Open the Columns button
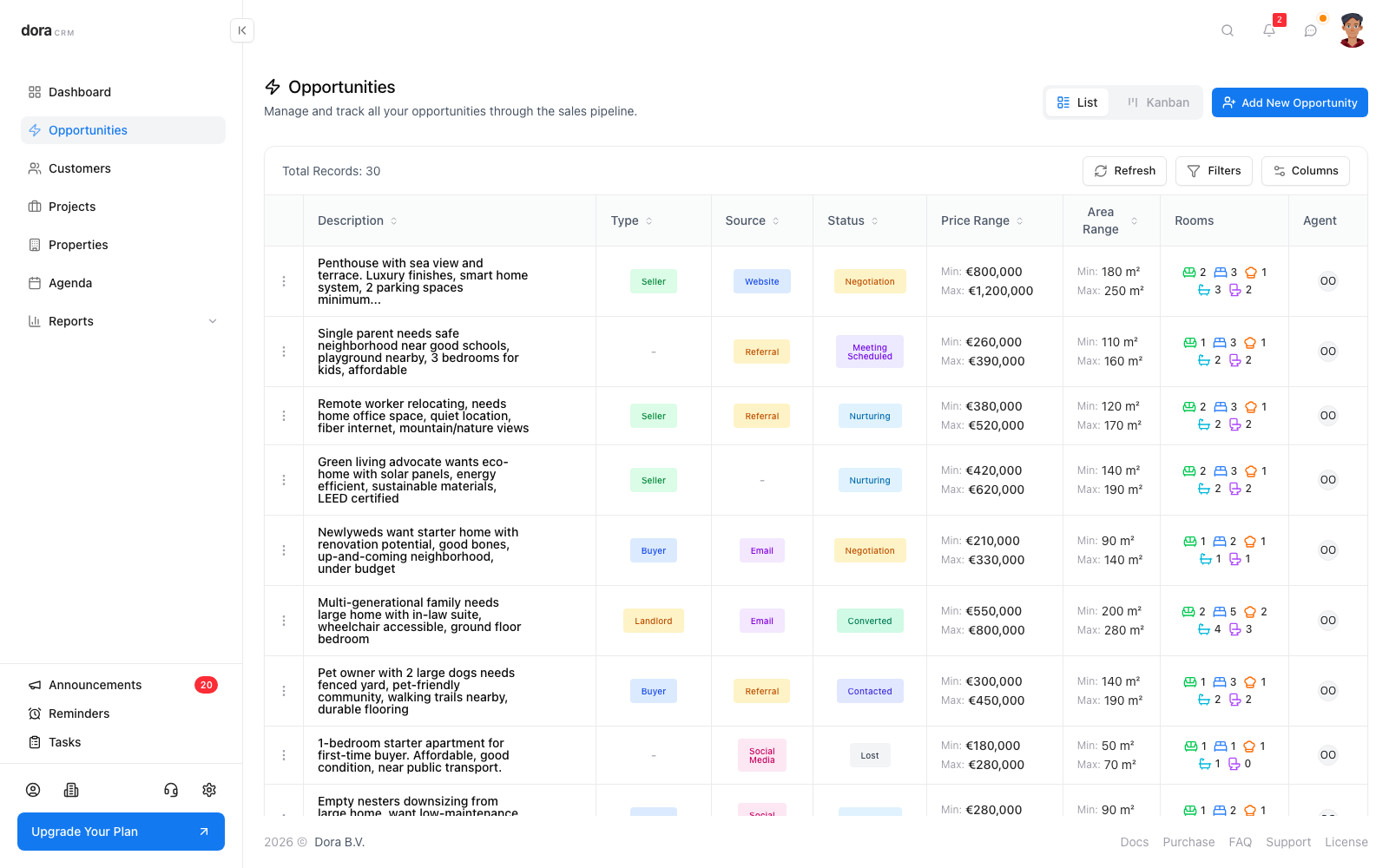The image size is (1389, 868). click(1306, 171)
